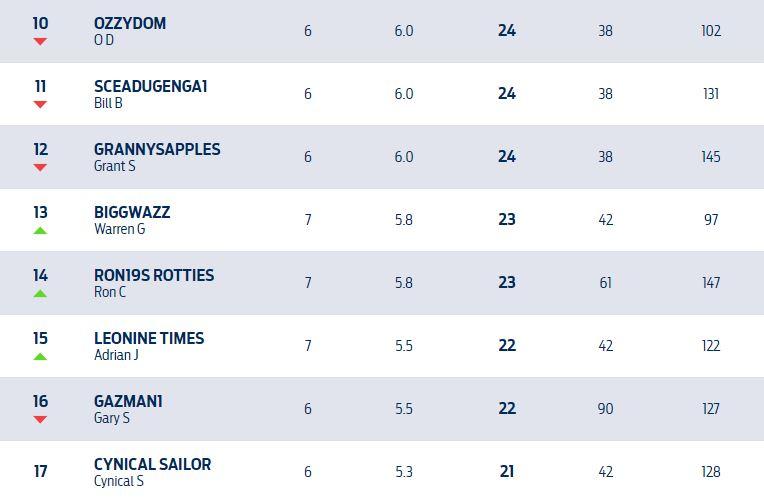Click the red down arrow under rank 12

click(x=40, y=168)
